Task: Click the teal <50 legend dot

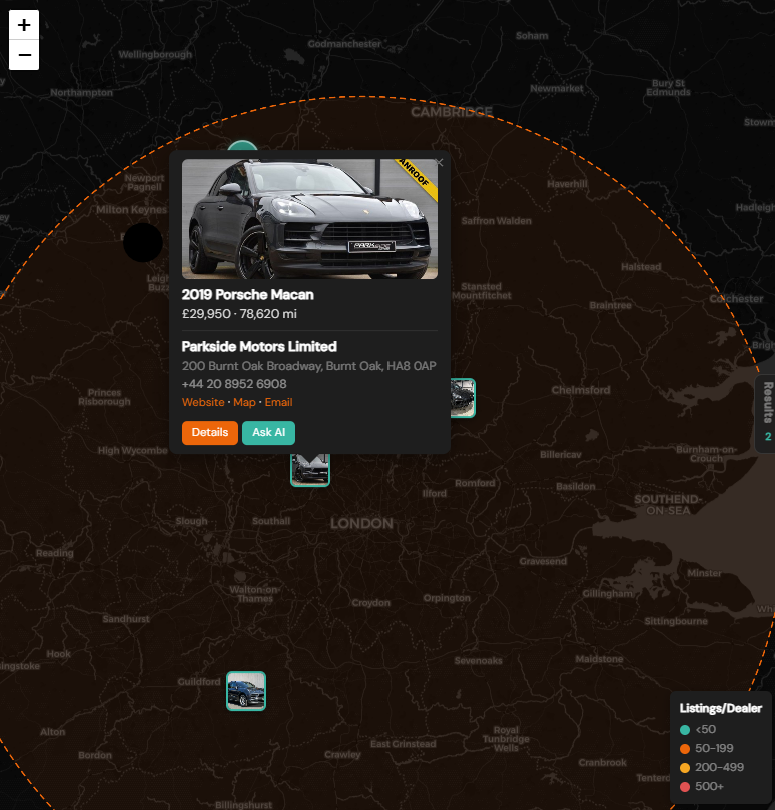Action: point(685,730)
